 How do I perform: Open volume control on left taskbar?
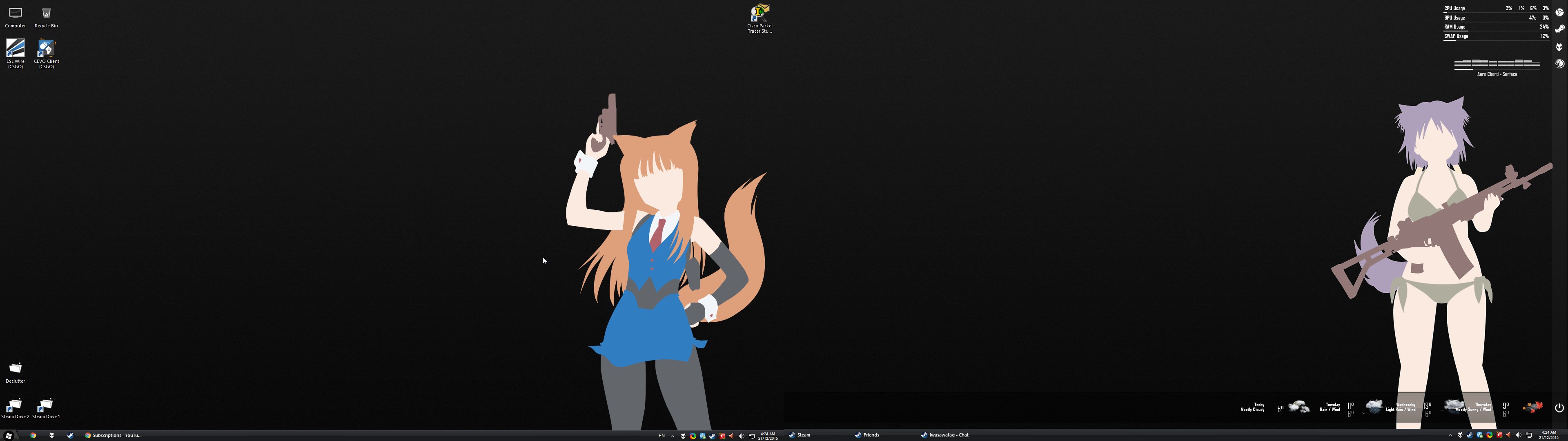point(742,436)
